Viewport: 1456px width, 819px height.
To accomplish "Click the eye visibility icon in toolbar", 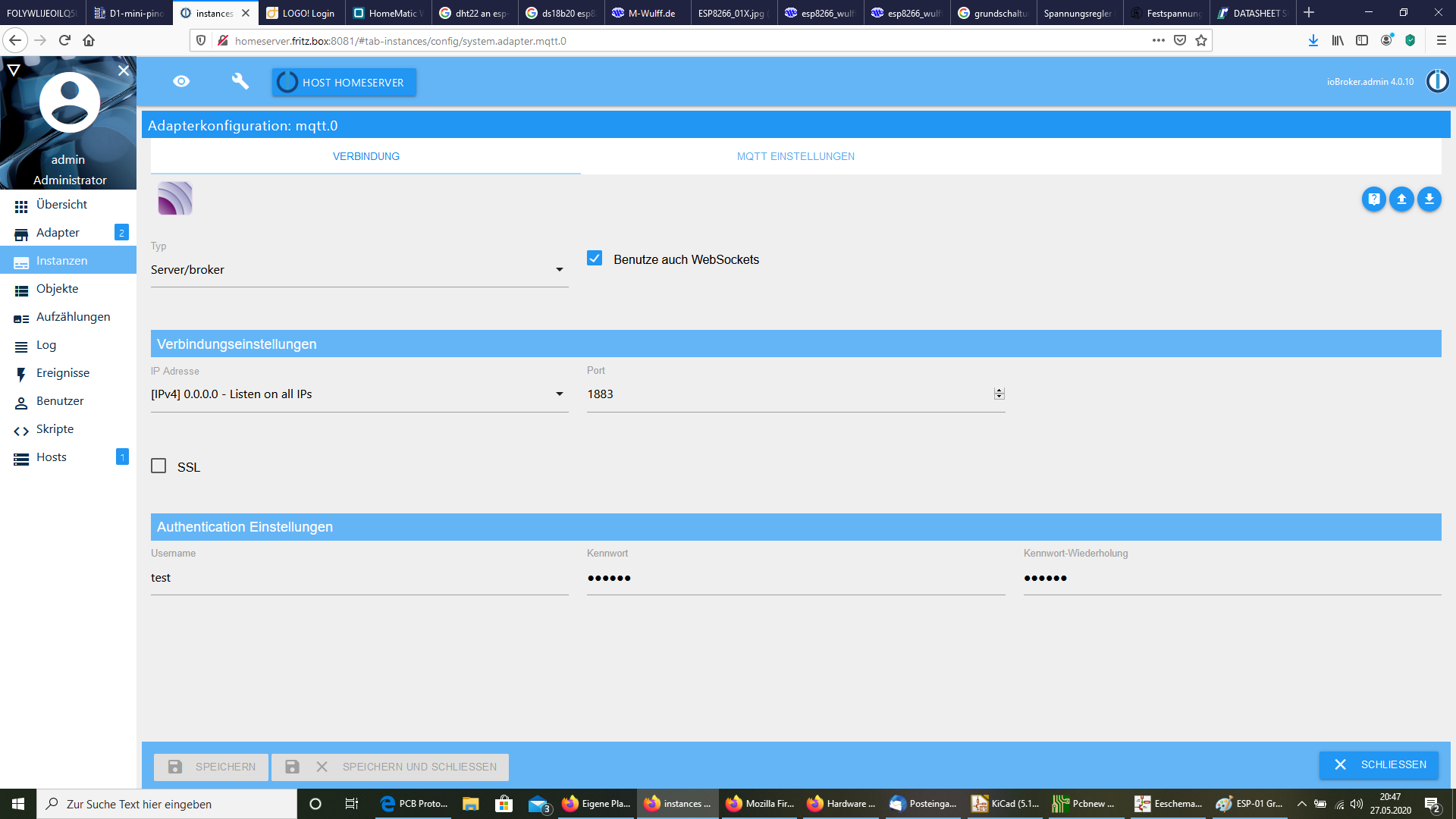I will coord(181,81).
